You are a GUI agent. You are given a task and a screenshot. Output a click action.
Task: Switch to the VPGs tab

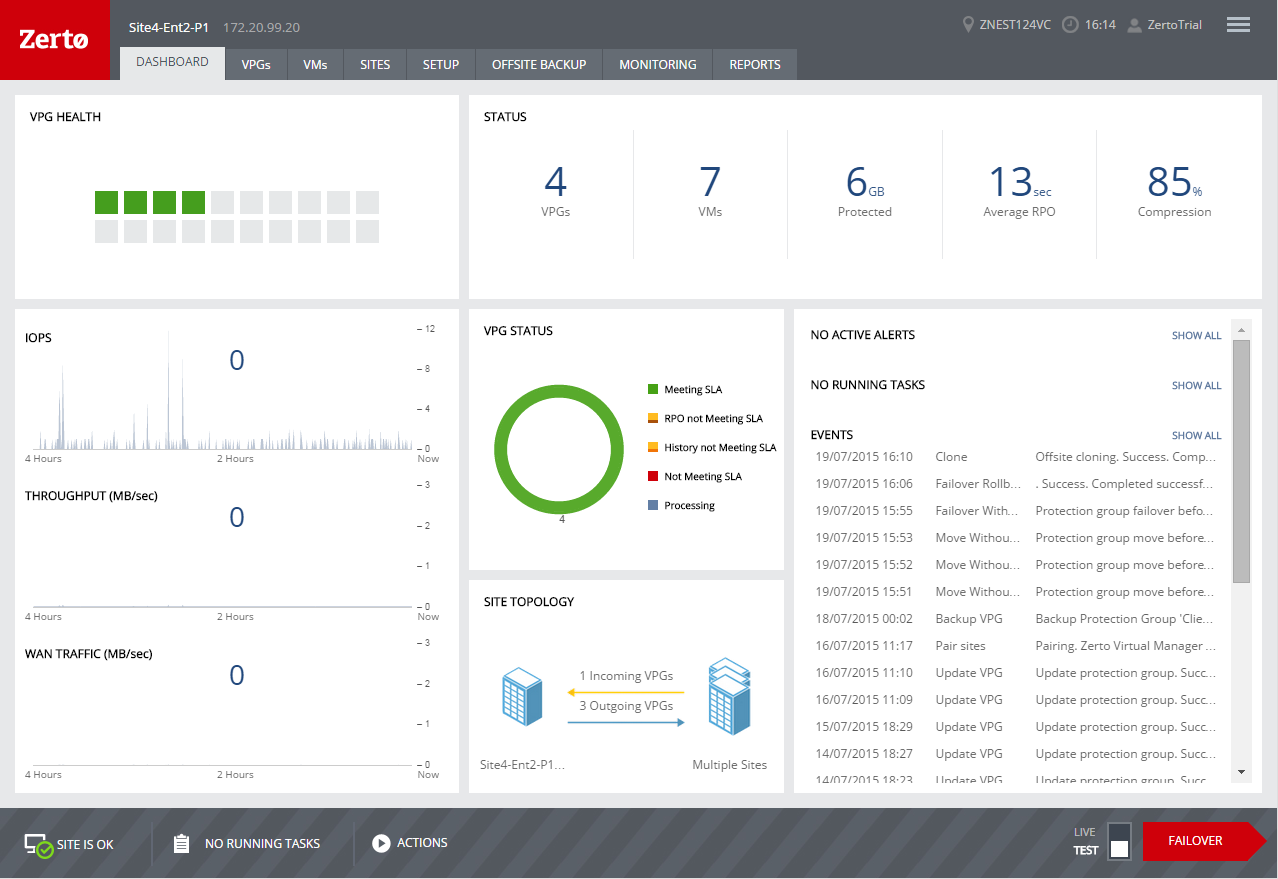pos(256,64)
